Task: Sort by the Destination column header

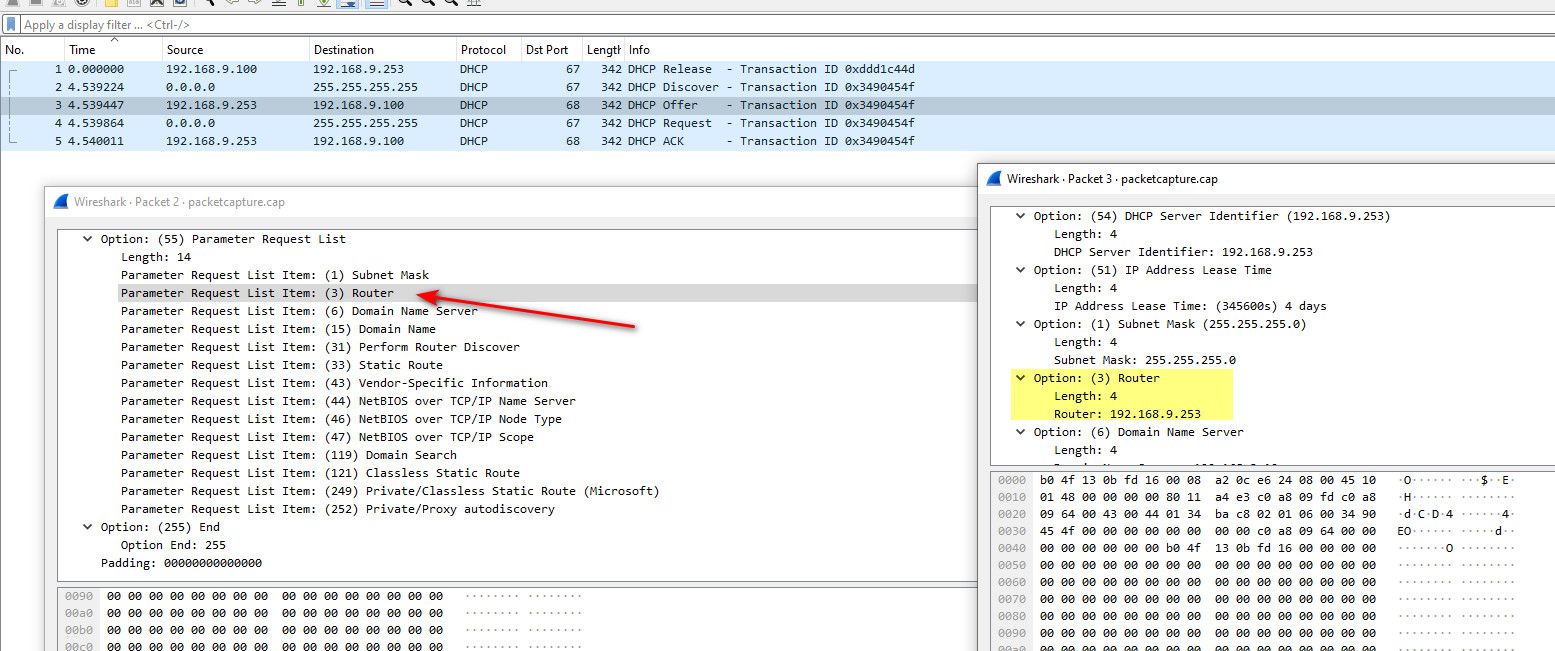Action: [382, 50]
